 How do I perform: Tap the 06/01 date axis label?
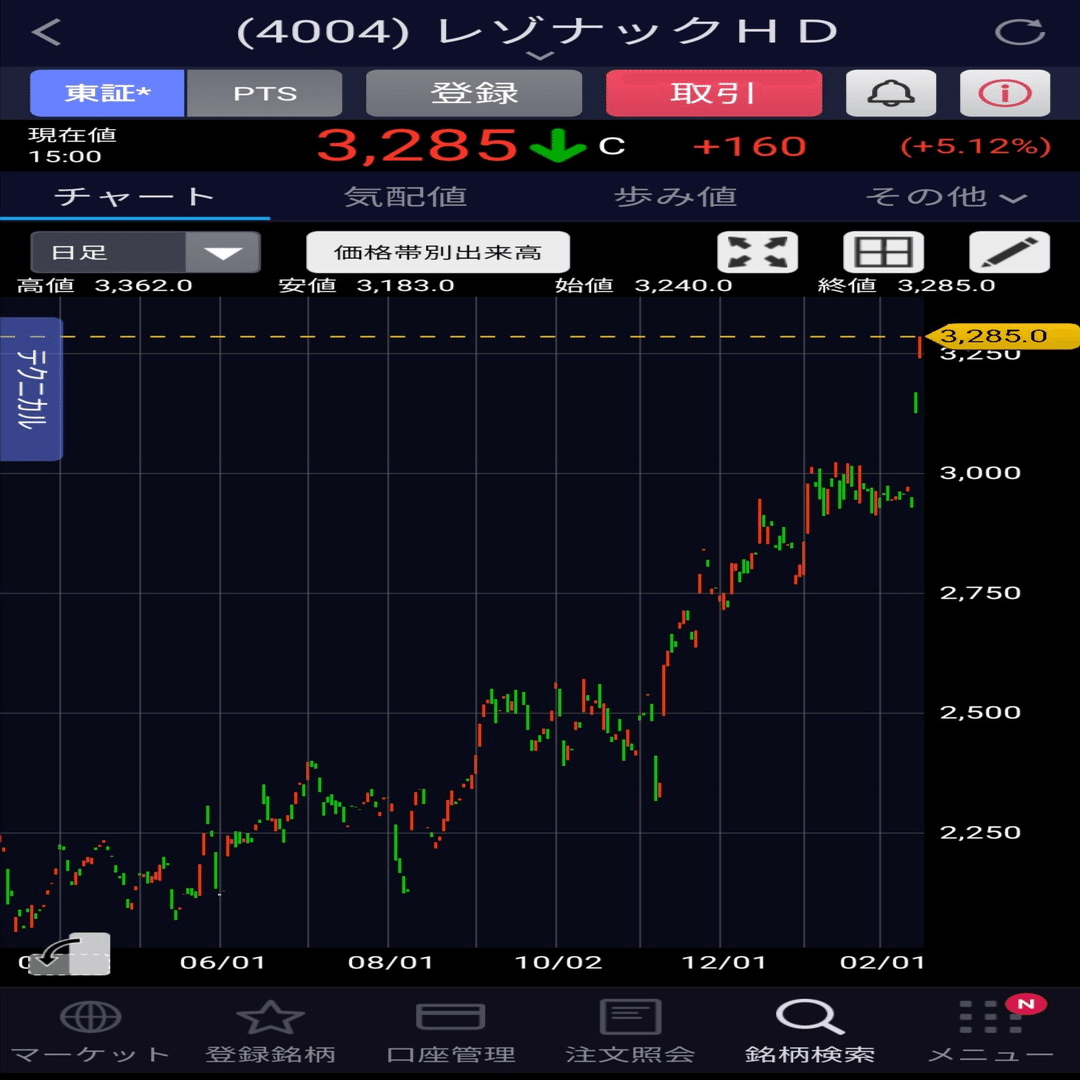(x=222, y=962)
